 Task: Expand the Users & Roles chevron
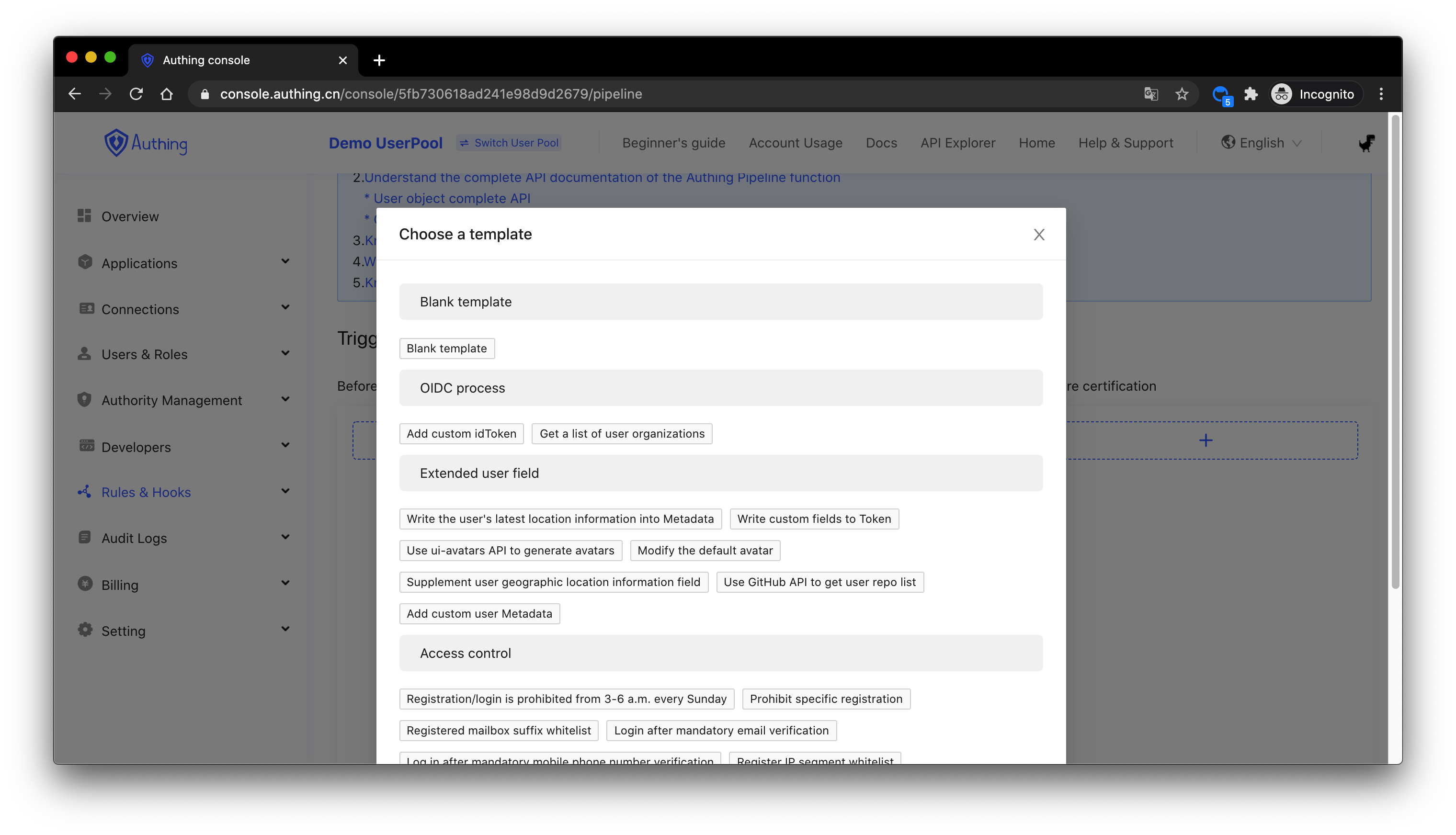285,353
